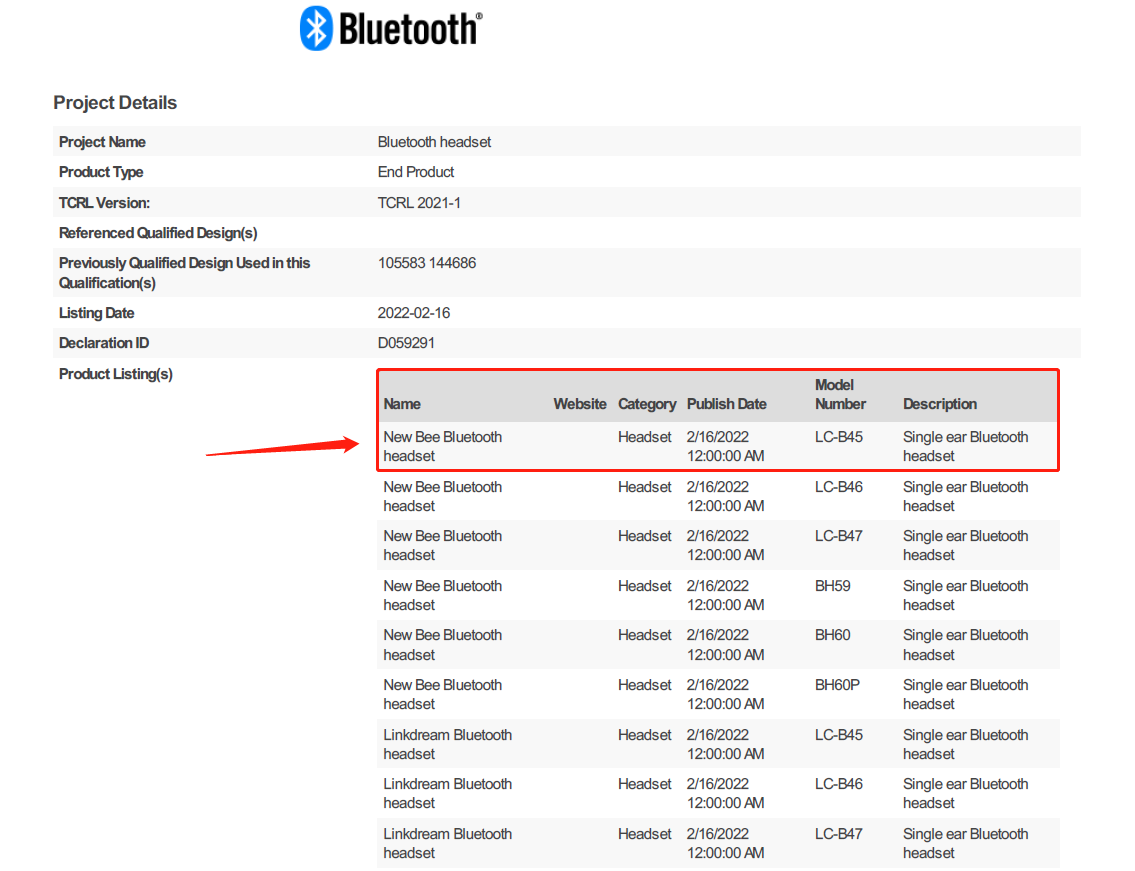The height and width of the screenshot is (871, 1135).
Task: Select the New Bee name in the first LC-B45 row
Action: click(x=442, y=447)
